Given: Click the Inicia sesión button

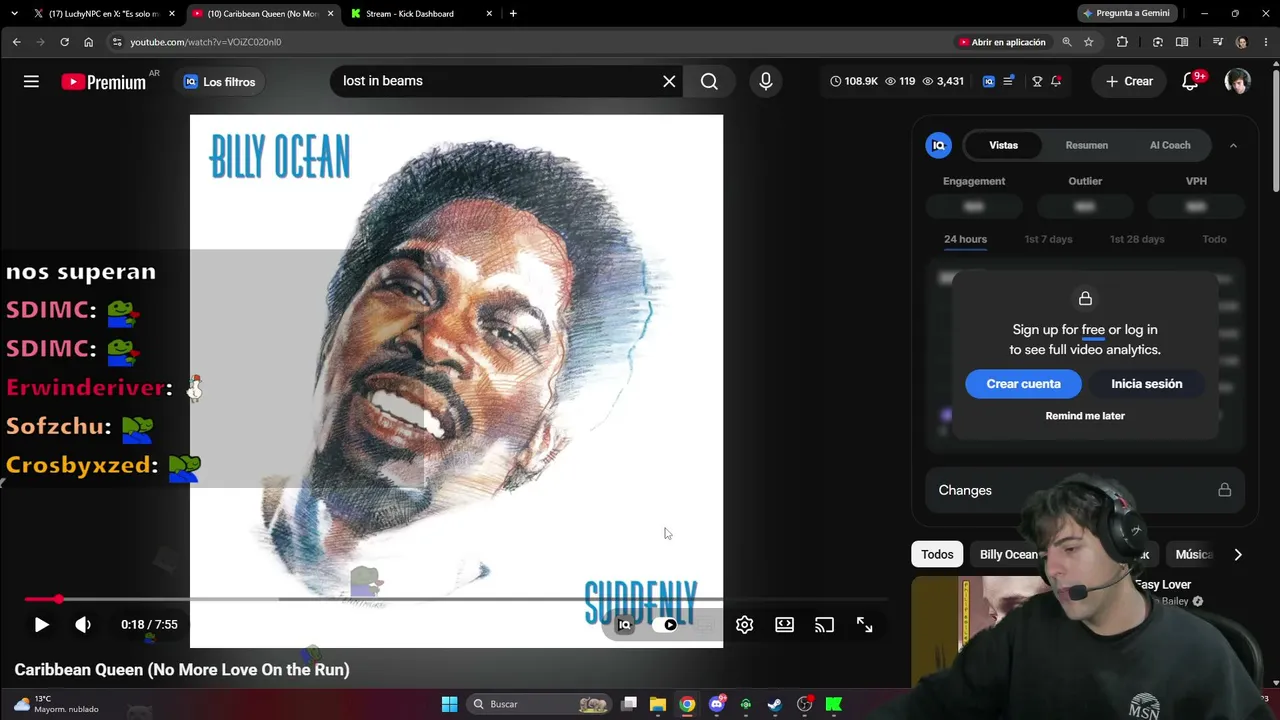Looking at the screenshot, I should point(1146,384).
